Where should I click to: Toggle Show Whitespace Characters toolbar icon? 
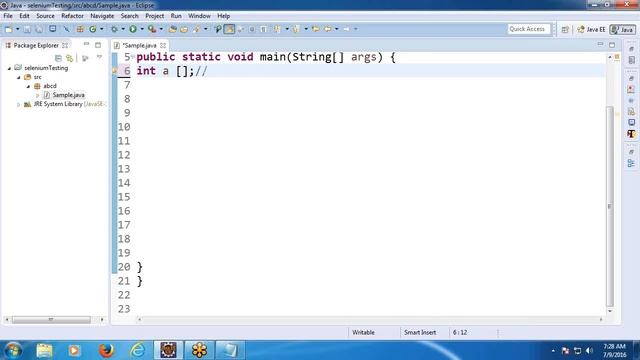coord(264,29)
